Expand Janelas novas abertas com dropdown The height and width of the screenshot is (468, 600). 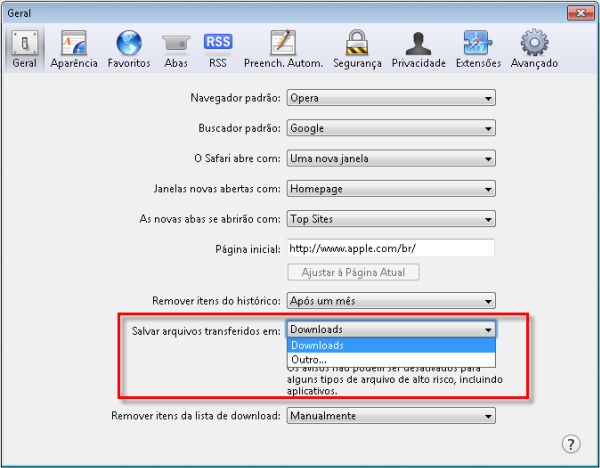(391, 188)
